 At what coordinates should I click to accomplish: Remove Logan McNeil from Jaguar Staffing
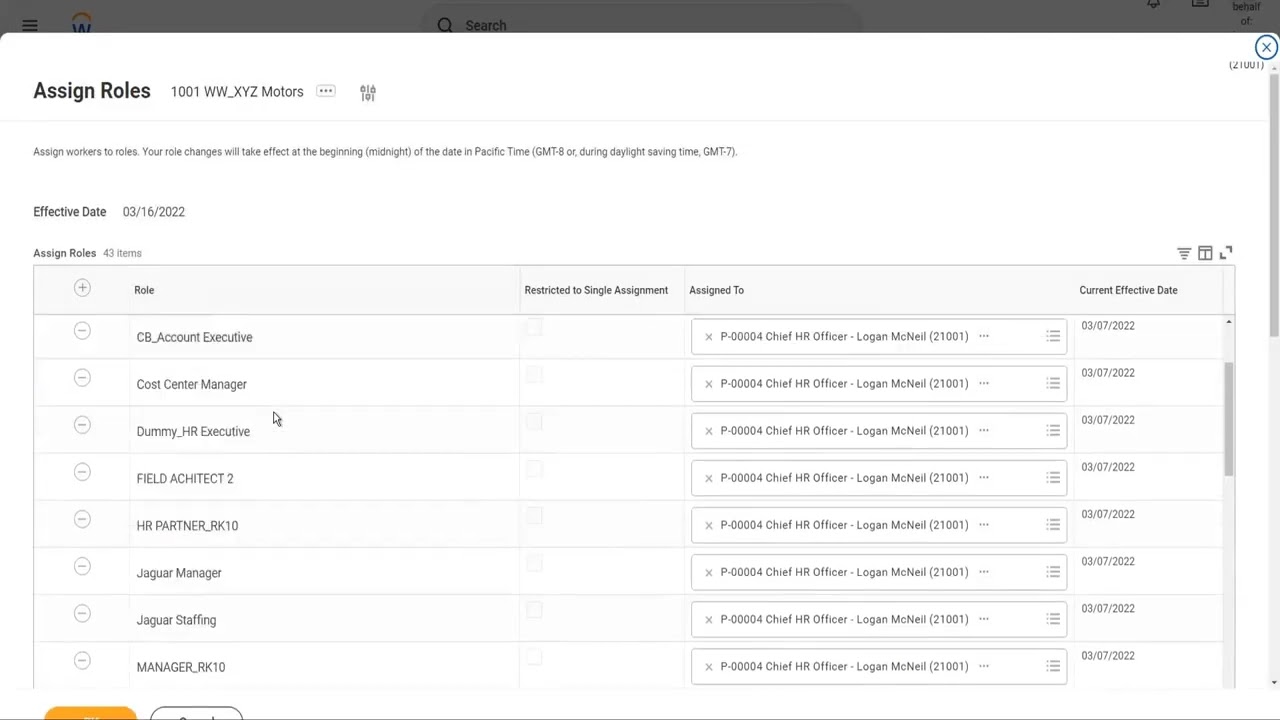click(x=709, y=620)
